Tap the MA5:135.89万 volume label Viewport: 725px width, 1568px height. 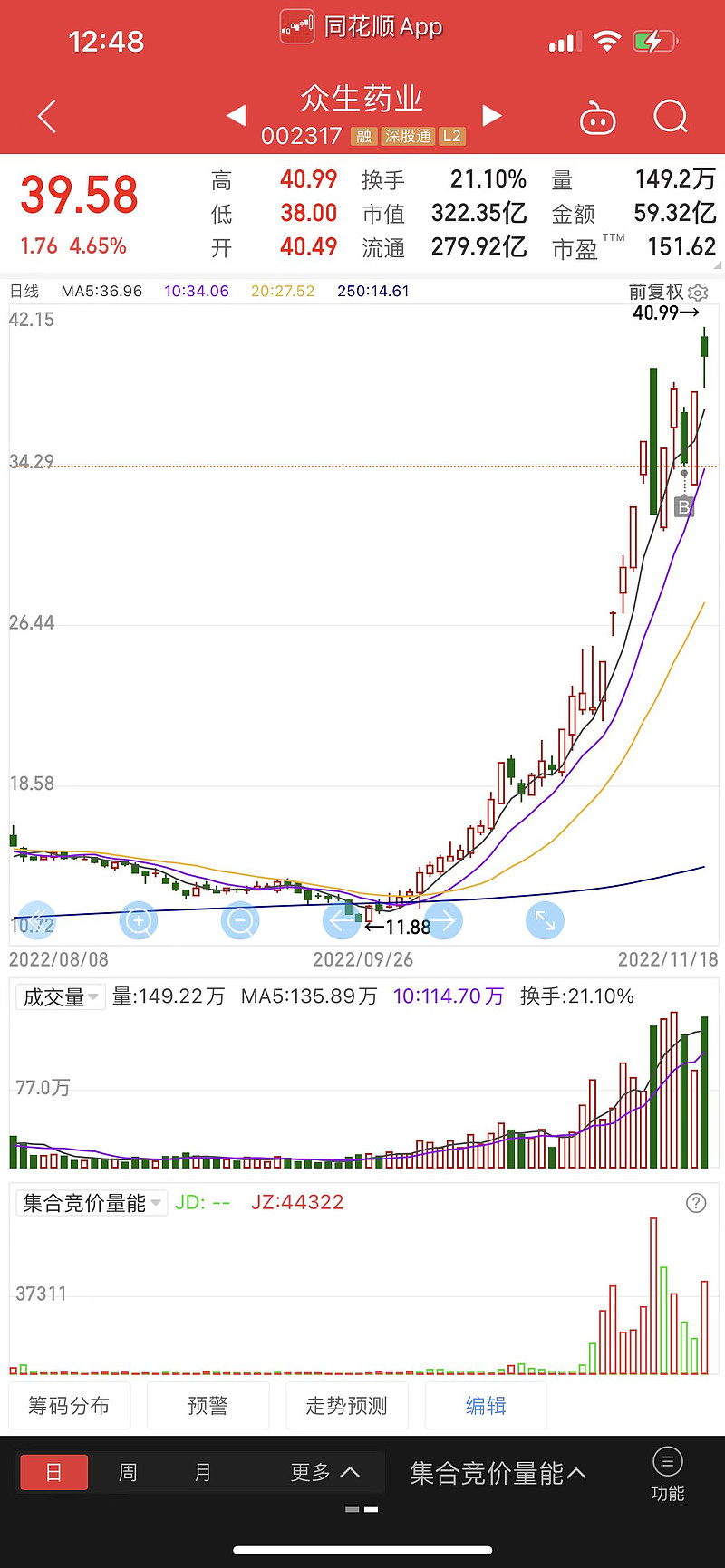(x=309, y=996)
